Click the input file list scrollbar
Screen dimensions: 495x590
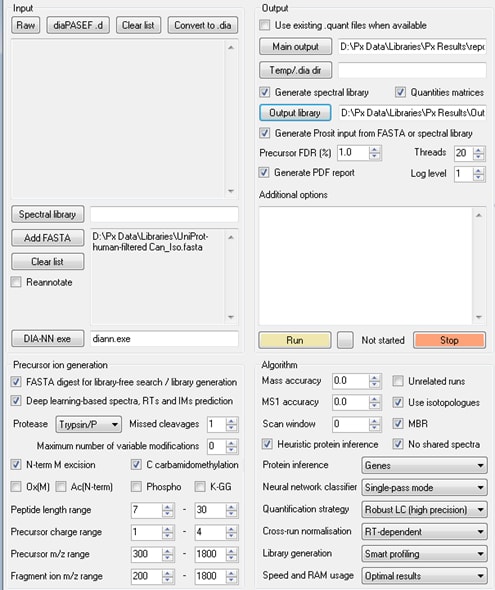(x=231, y=119)
